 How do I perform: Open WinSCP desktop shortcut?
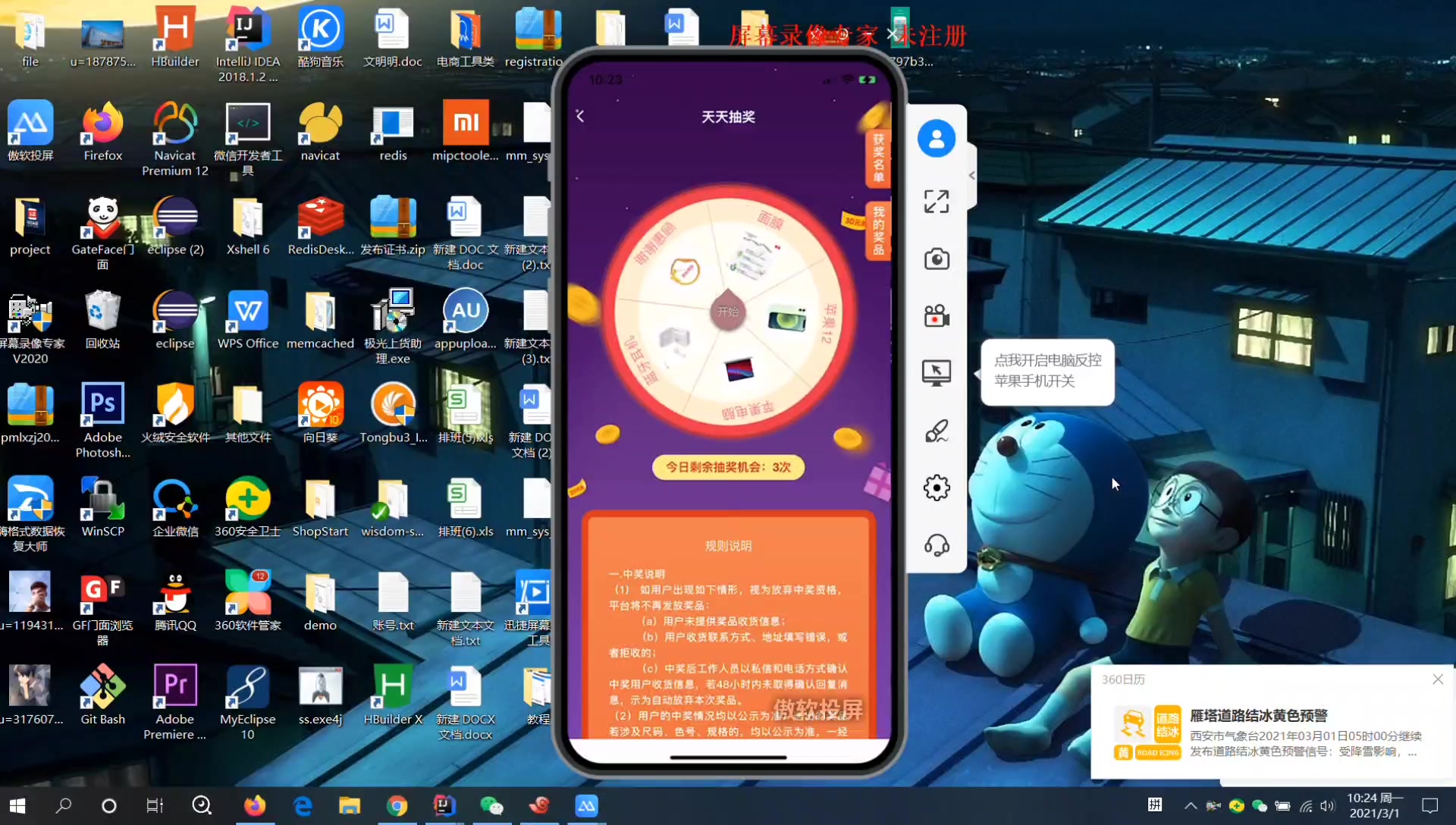click(102, 508)
